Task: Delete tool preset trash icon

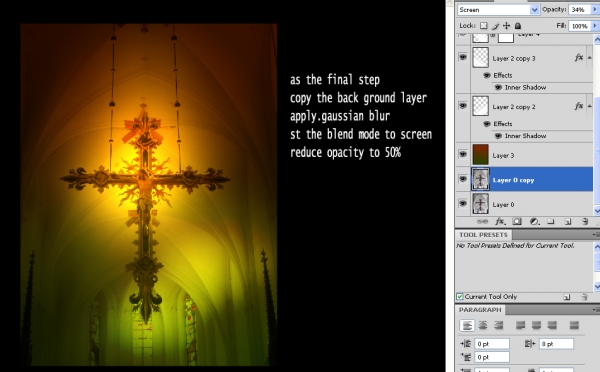Action: pyautogui.click(x=584, y=297)
